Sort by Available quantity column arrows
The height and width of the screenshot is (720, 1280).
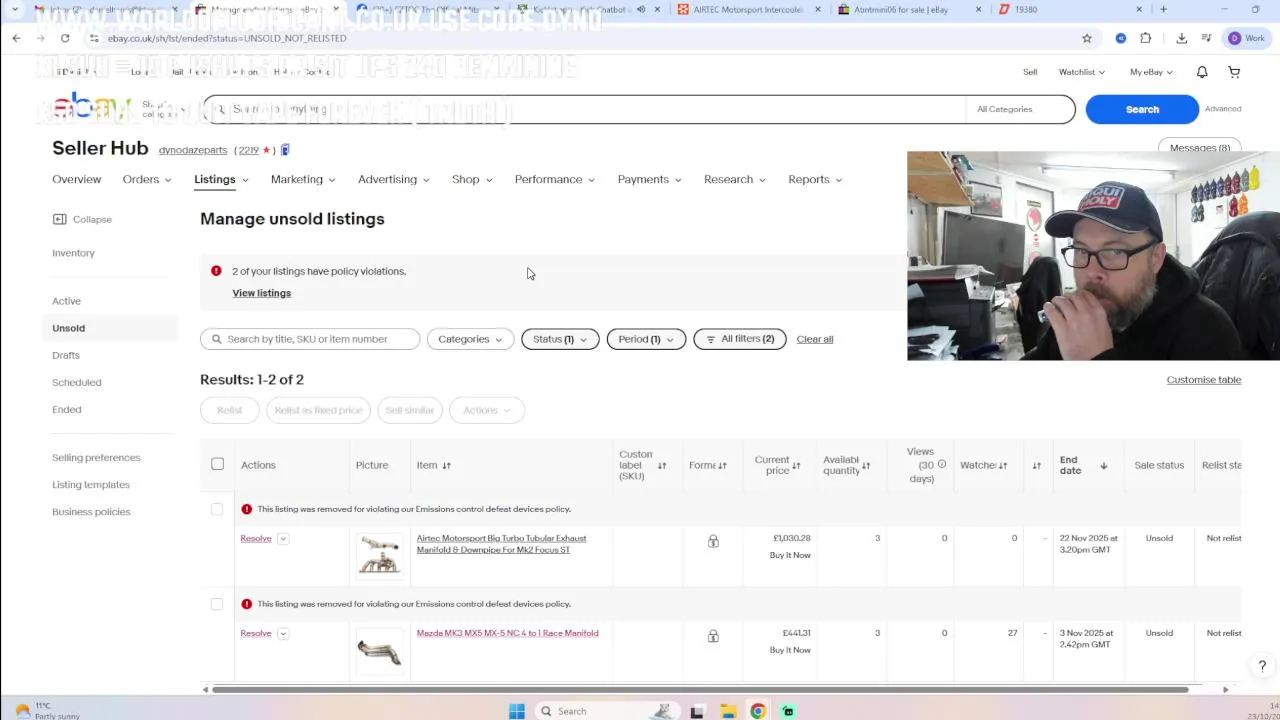[866, 465]
